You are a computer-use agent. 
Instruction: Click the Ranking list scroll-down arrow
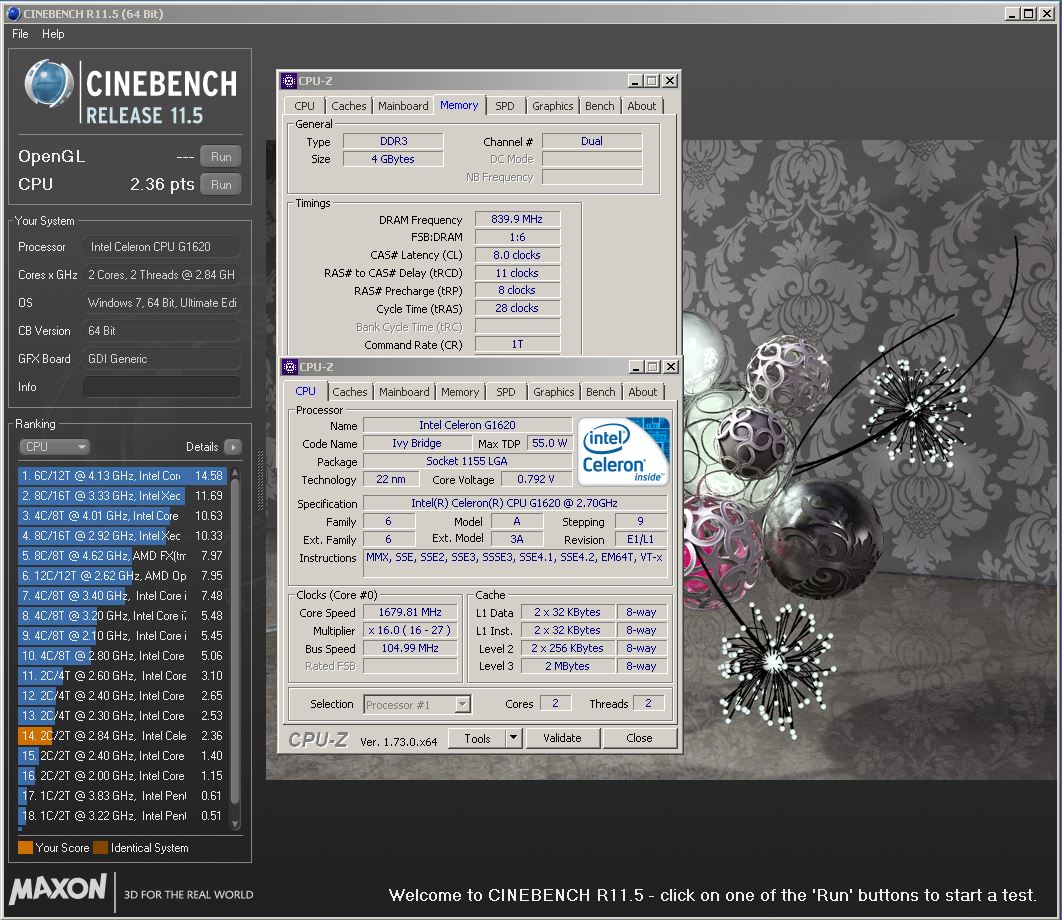pyautogui.click(x=235, y=824)
